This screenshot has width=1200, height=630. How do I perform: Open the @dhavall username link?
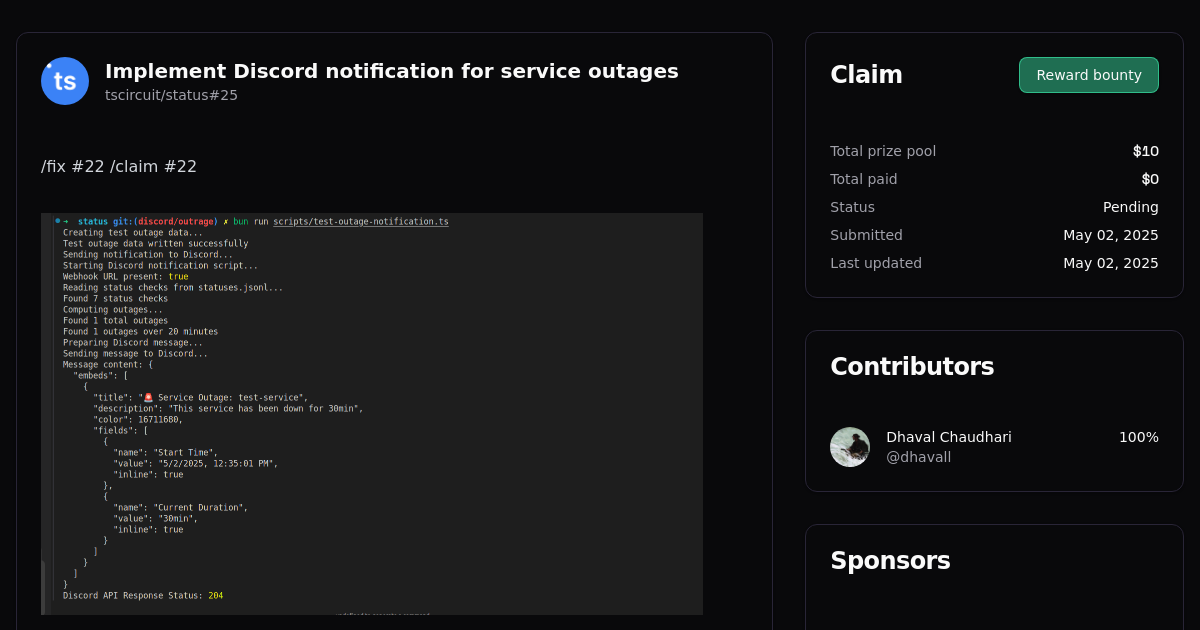[x=918, y=457]
